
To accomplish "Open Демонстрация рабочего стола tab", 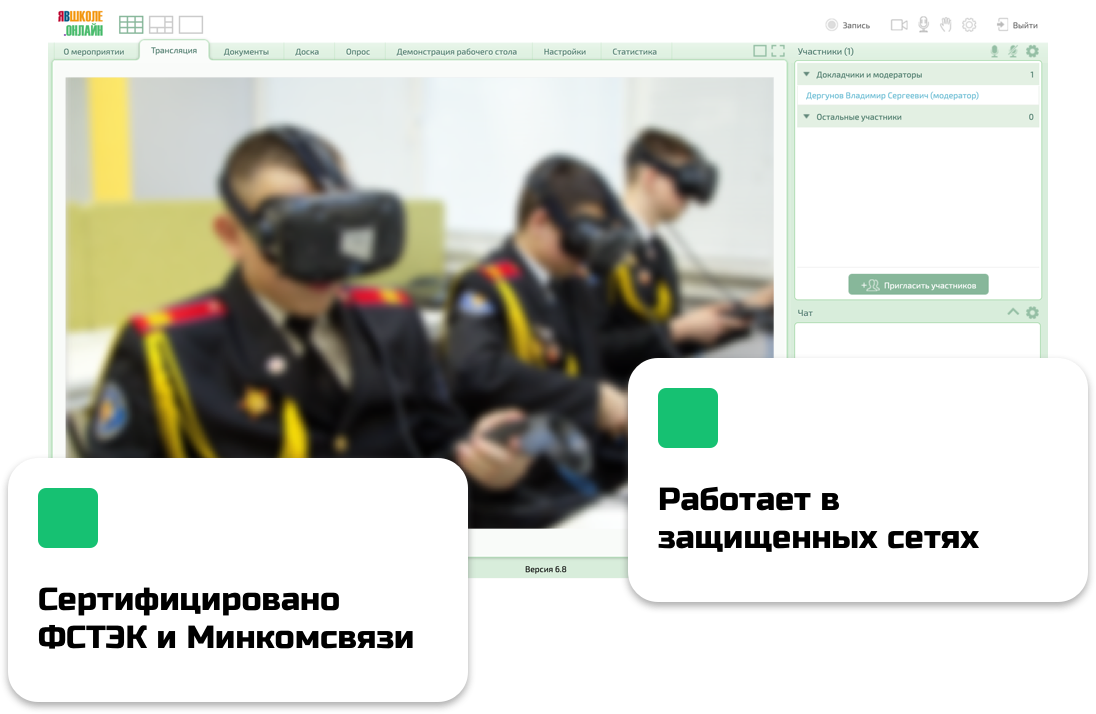I will [456, 52].
